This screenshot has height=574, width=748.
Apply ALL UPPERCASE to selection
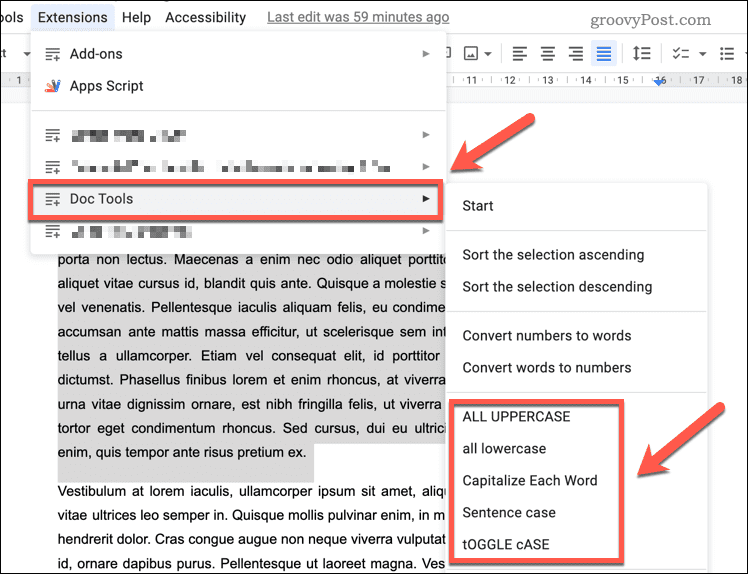pyautogui.click(x=576, y=417)
